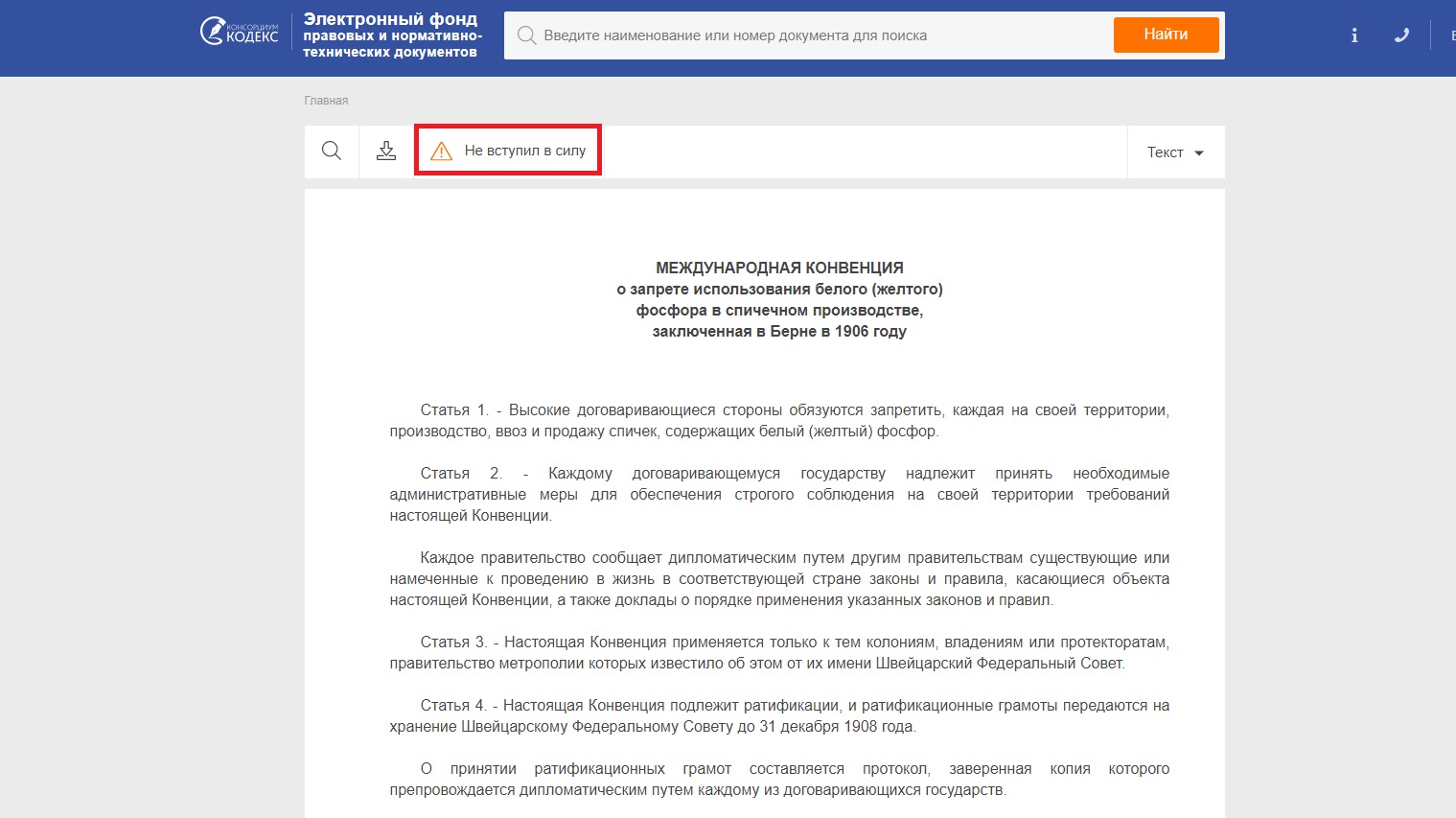Click the Статья 2 paragraph

779,495
